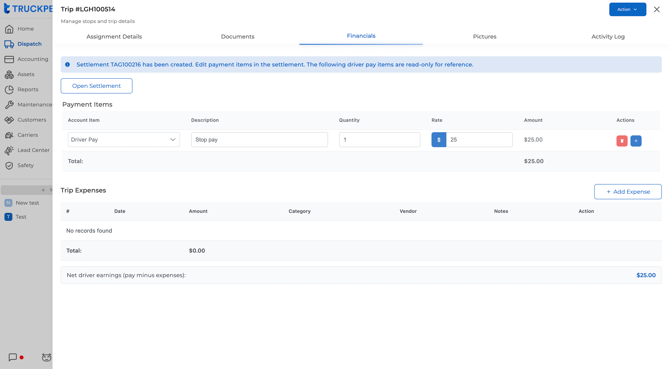Click the Accounting label in sidebar

click(x=33, y=59)
